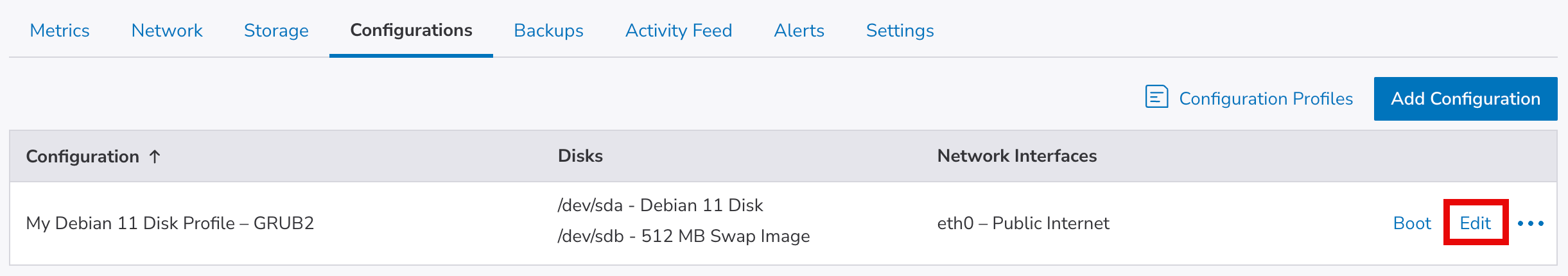The width and height of the screenshot is (1568, 276).
Task: Open the three-dot more actions menu
Action: pyautogui.click(x=1530, y=223)
